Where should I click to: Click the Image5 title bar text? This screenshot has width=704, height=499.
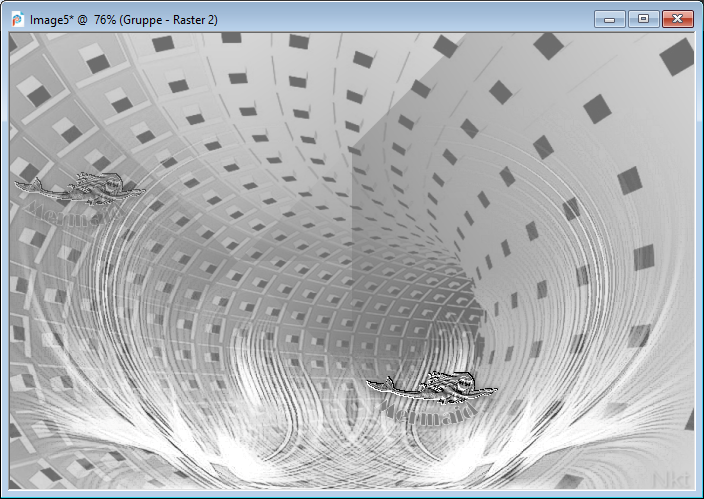click(124, 20)
